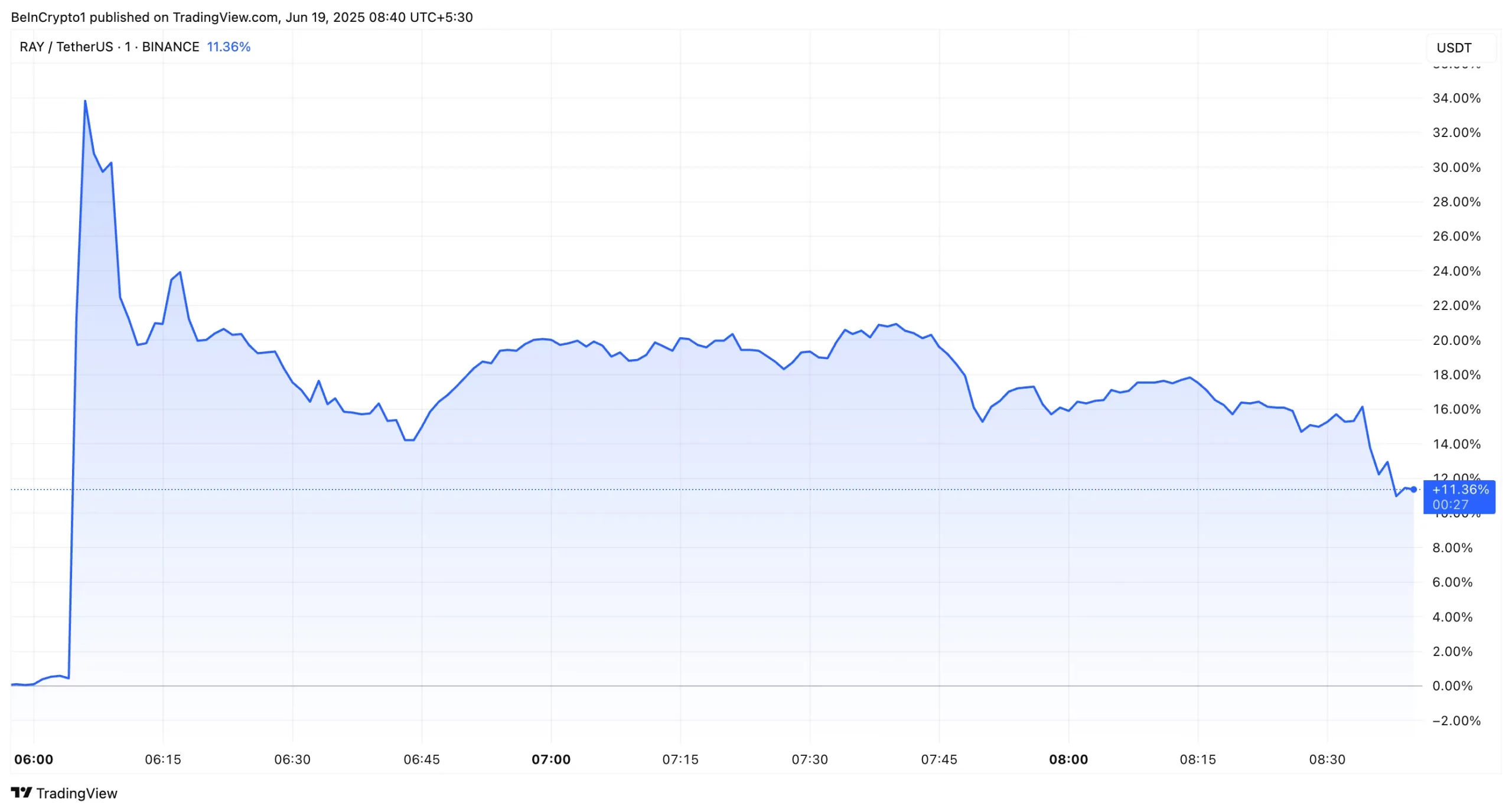Click the 06:45 time axis label
Viewport: 1512px width, 812px height.
pyautogui.click(x=422, y=759)
